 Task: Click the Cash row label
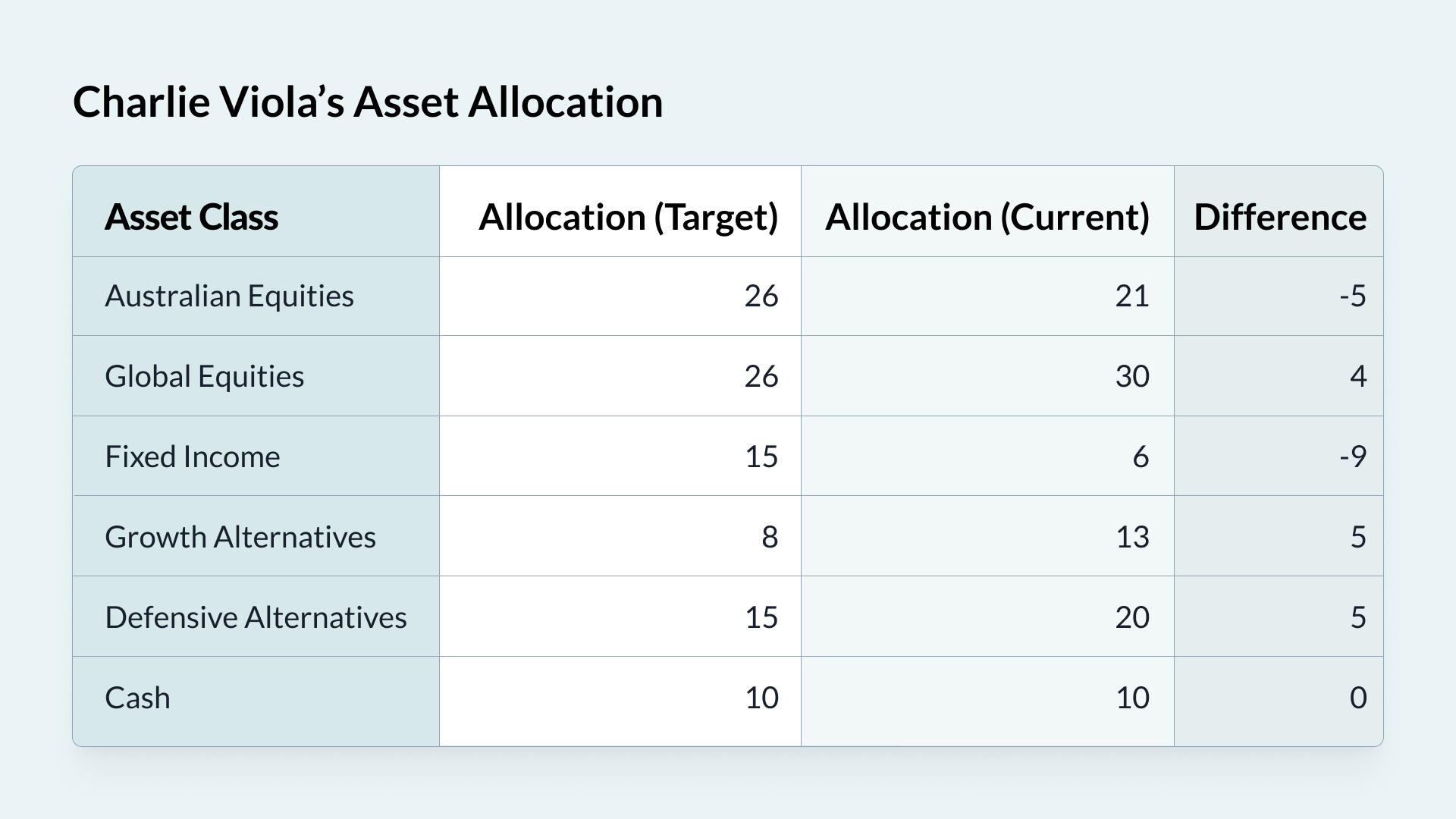point(137,698)
